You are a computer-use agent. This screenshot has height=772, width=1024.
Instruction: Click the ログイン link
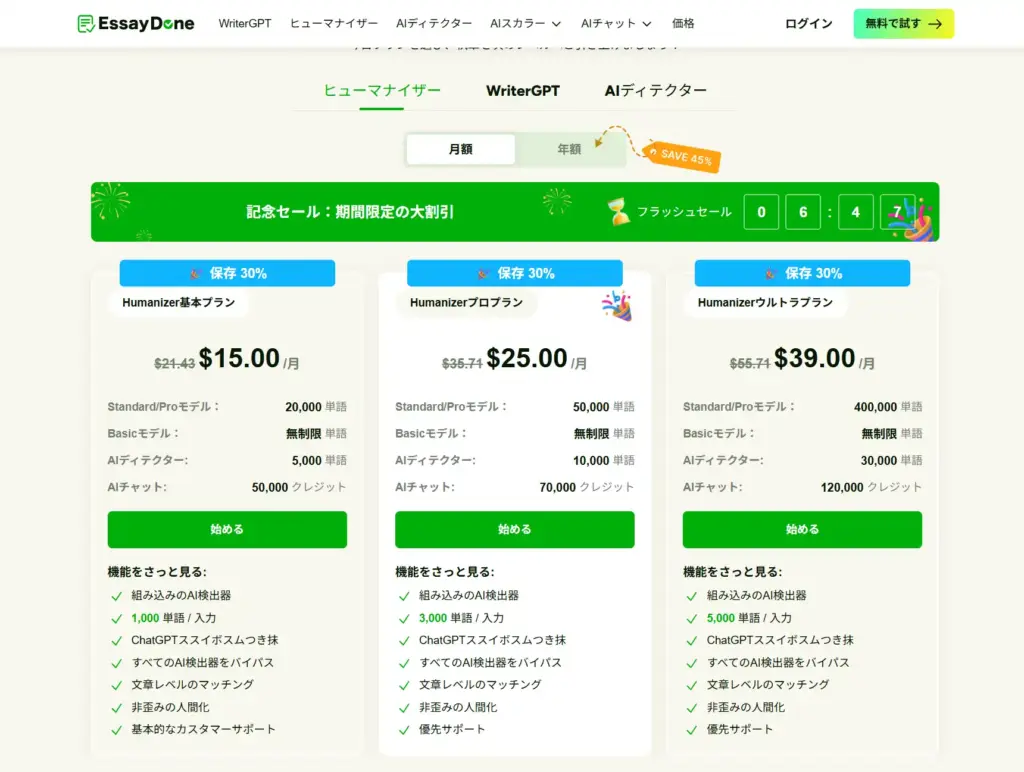(808, 23)
